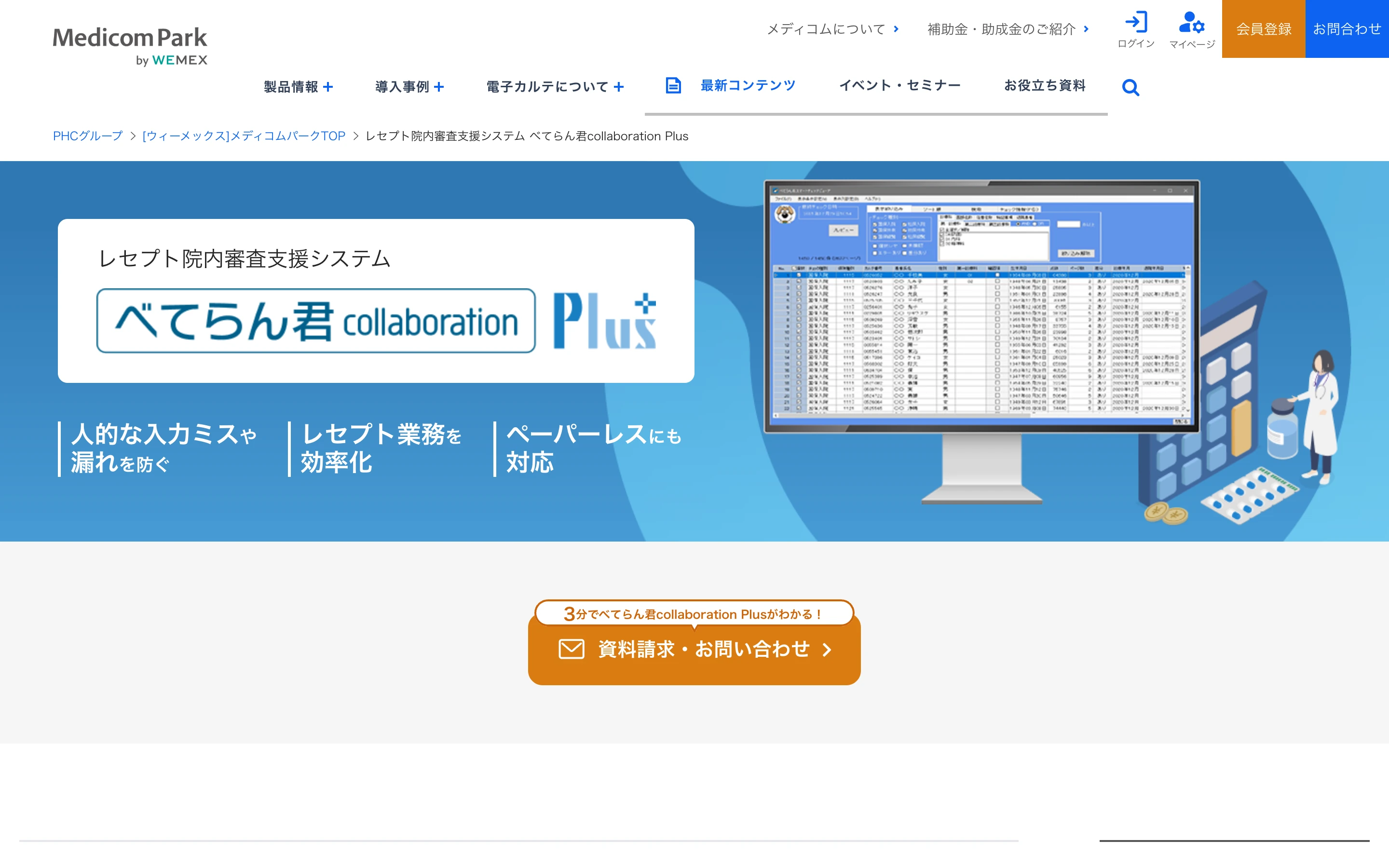
Task: Open the login arrow icon
Action: (x=1136, y=22)
